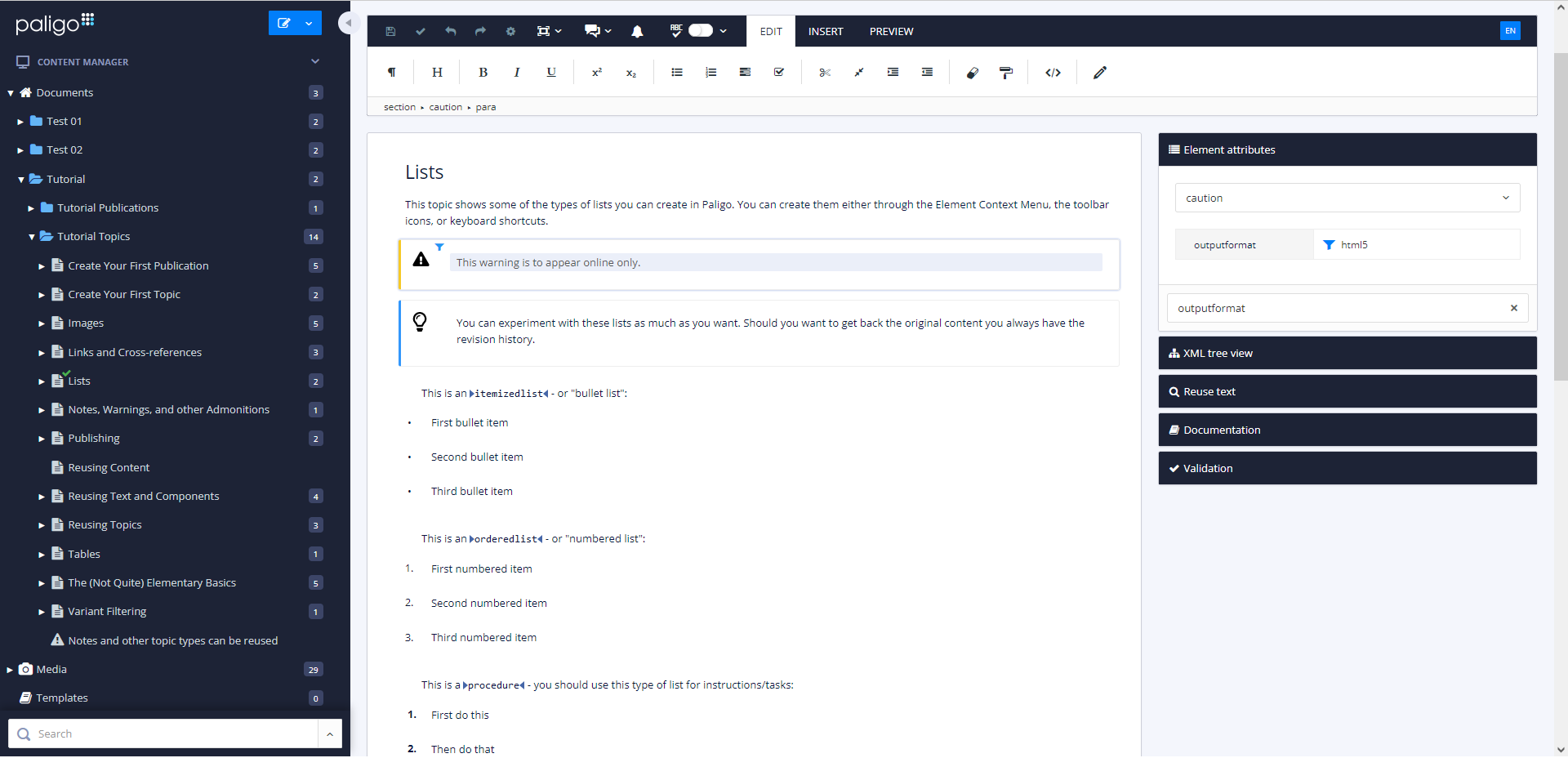1568x758 pixels.
Task: Clear the outputformat attribute search field
Action: [1513, 308]
